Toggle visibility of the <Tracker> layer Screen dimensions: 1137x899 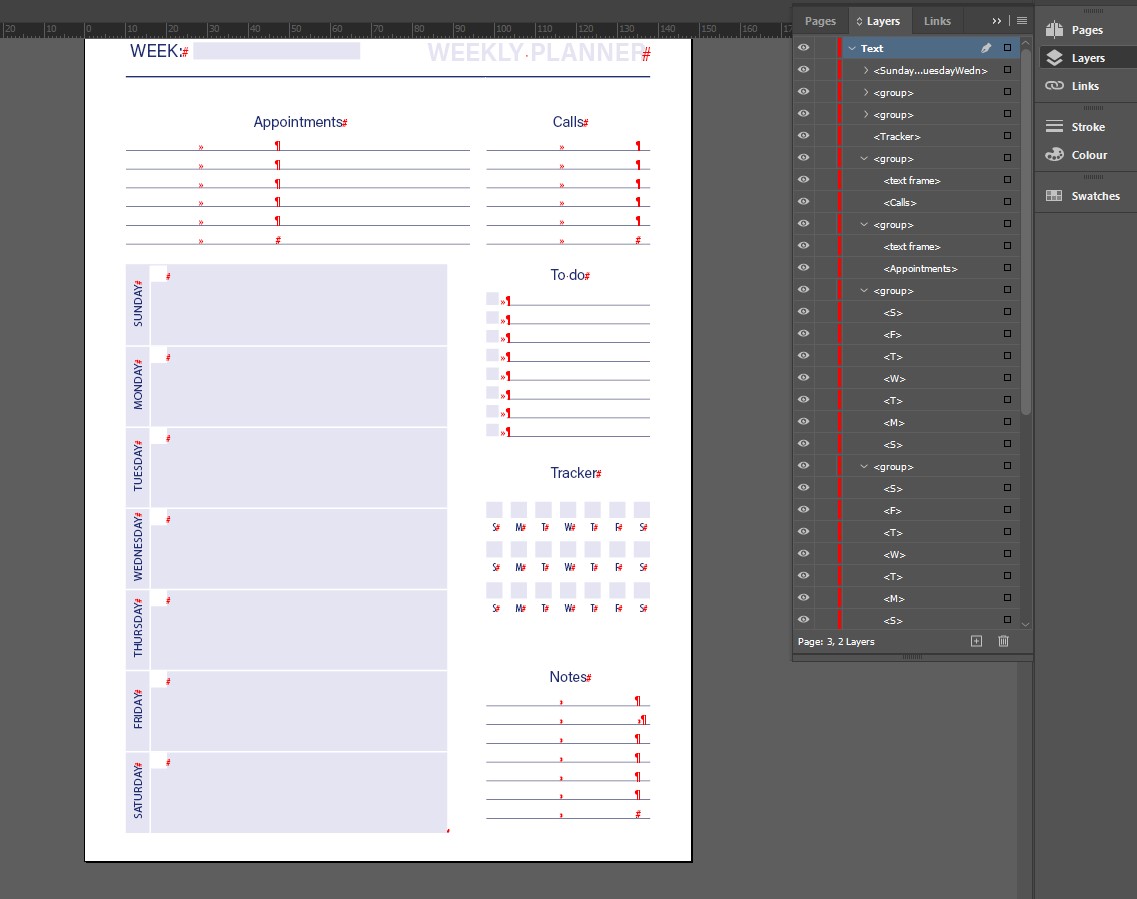tap(803, 135)
